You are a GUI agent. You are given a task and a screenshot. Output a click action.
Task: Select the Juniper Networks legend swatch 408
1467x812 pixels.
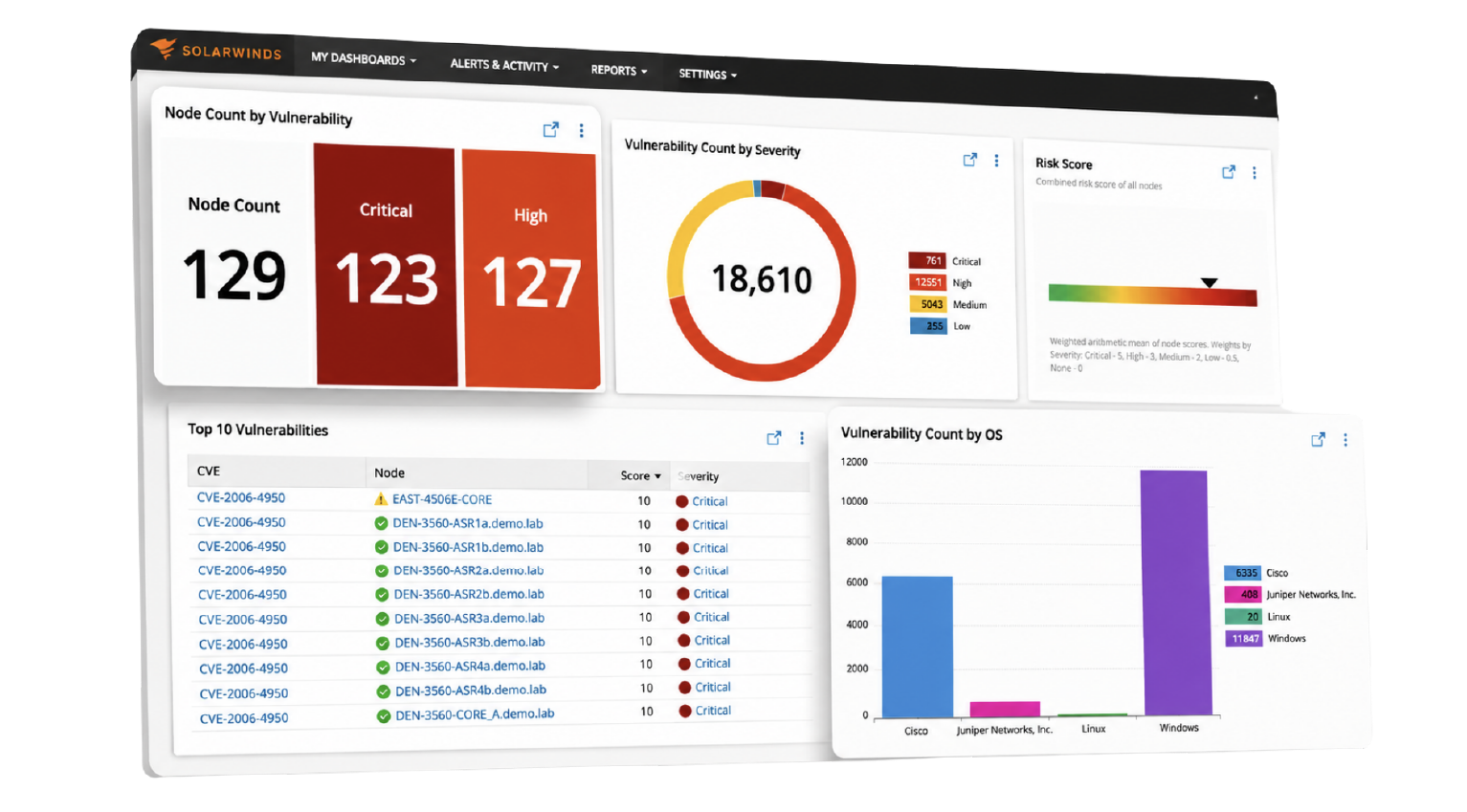click(x=1243, y=594)
